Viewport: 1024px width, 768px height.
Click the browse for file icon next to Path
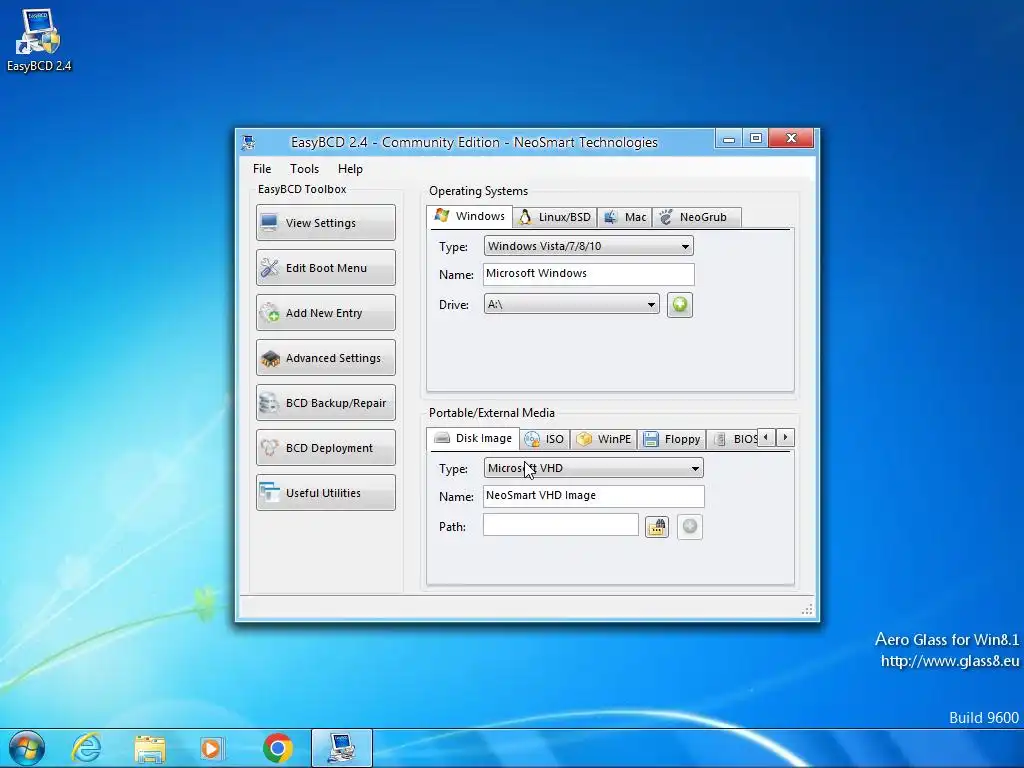point(657,526)
